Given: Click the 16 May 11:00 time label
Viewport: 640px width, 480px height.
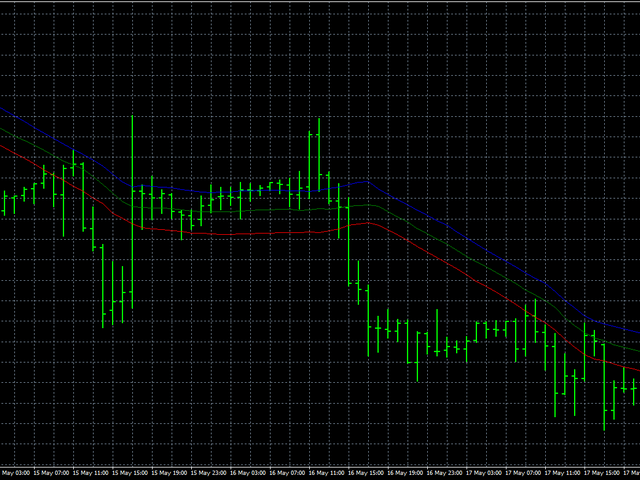Looking at the screenshot, I should [327, 473].
